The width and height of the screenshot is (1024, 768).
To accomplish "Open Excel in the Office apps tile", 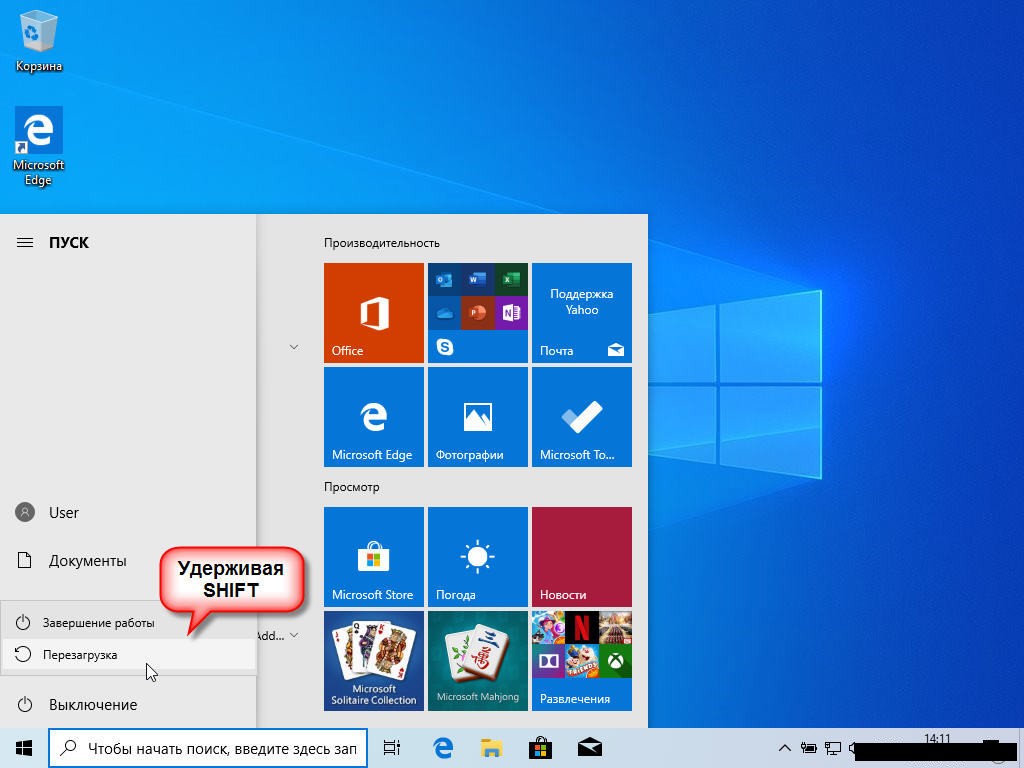I will click(511, 280).
